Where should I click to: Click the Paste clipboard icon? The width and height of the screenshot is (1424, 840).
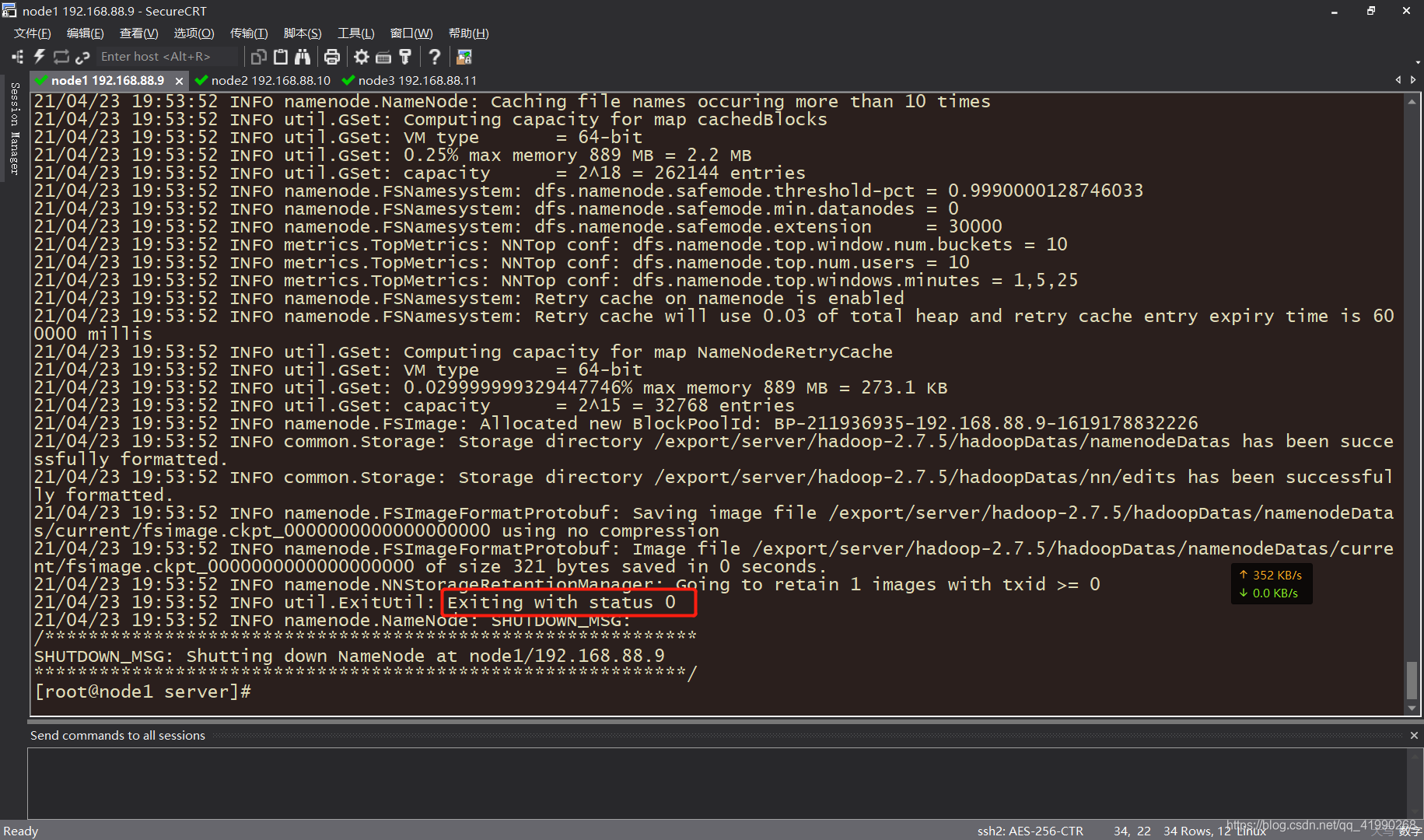[x=281, y=57]
